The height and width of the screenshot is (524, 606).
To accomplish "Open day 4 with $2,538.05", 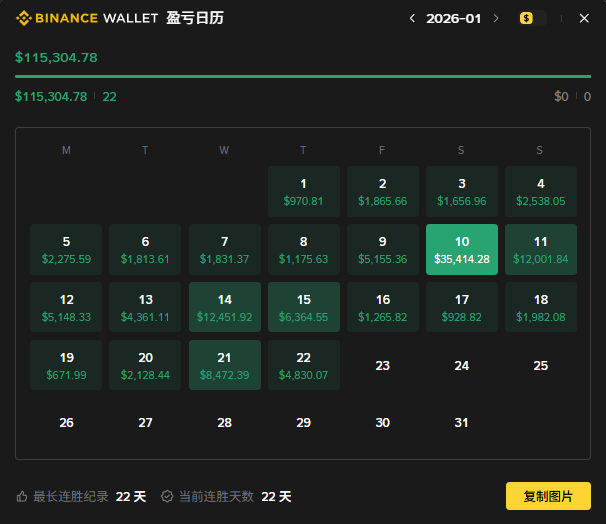I will pos(541,191).
